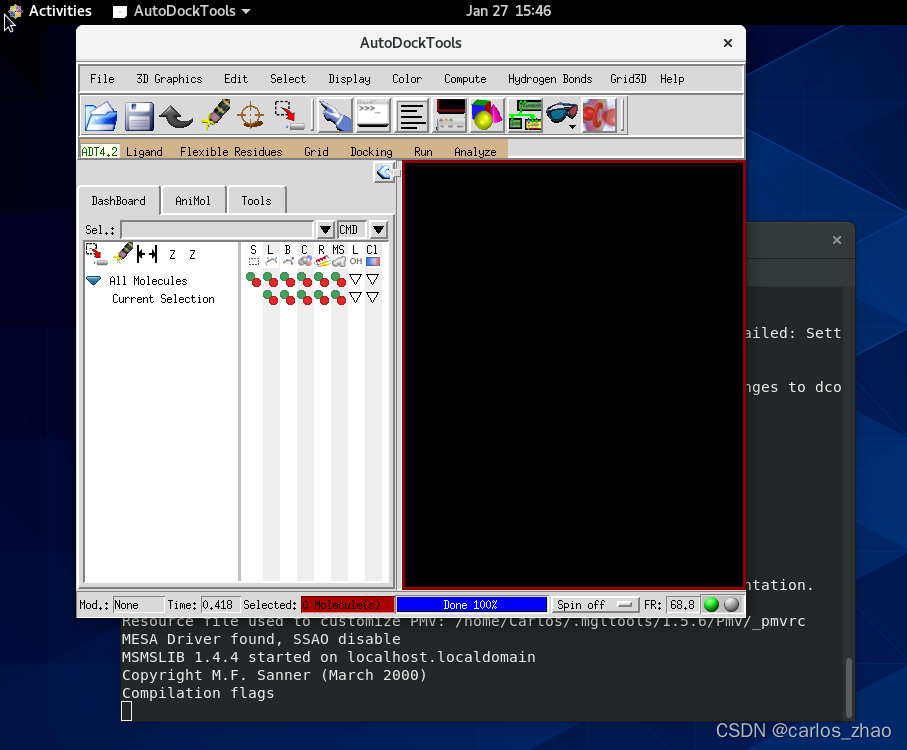This screenshot has width=907, height=750.
Task: Click the L OH labels column header
Action: [x=355, y=255]
